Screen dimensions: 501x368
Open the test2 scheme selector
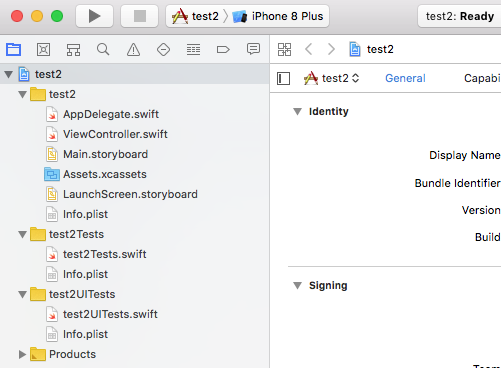click(x=195, y=16)
